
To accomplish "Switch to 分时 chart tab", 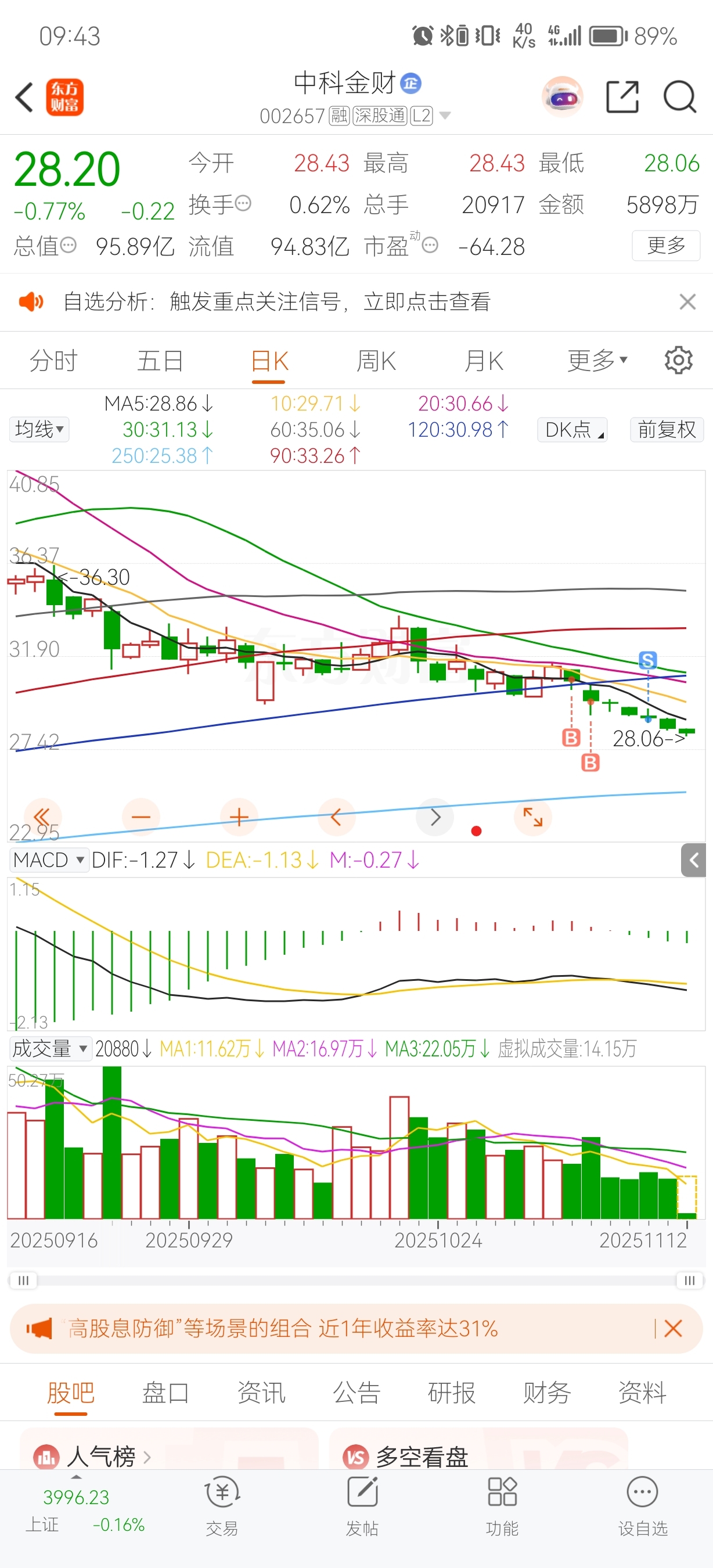I will pos(53,361).
